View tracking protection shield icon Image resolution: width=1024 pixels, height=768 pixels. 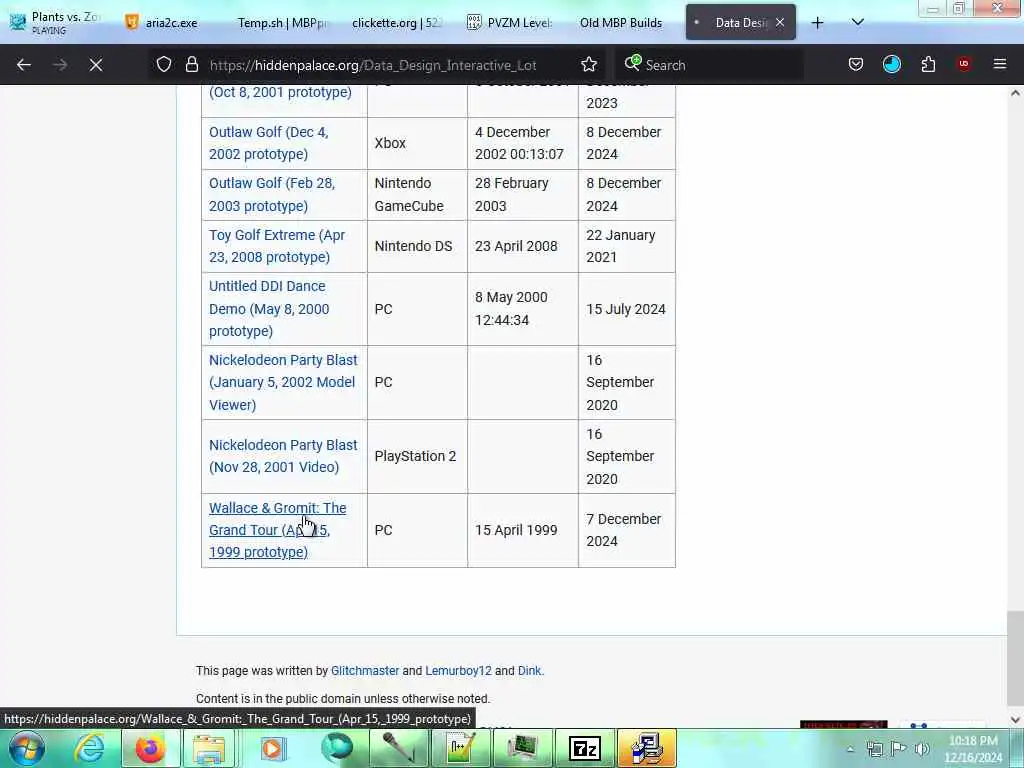(x=164, y=64)
